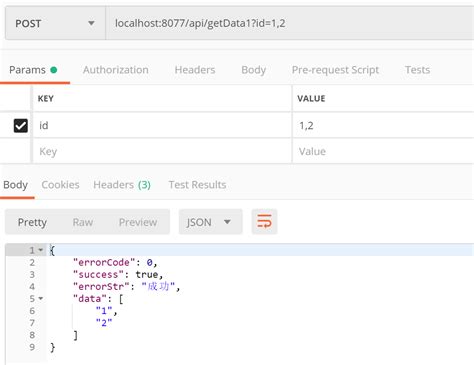Click the KEY column header
The image size is (474, 365).
point(46,99)
